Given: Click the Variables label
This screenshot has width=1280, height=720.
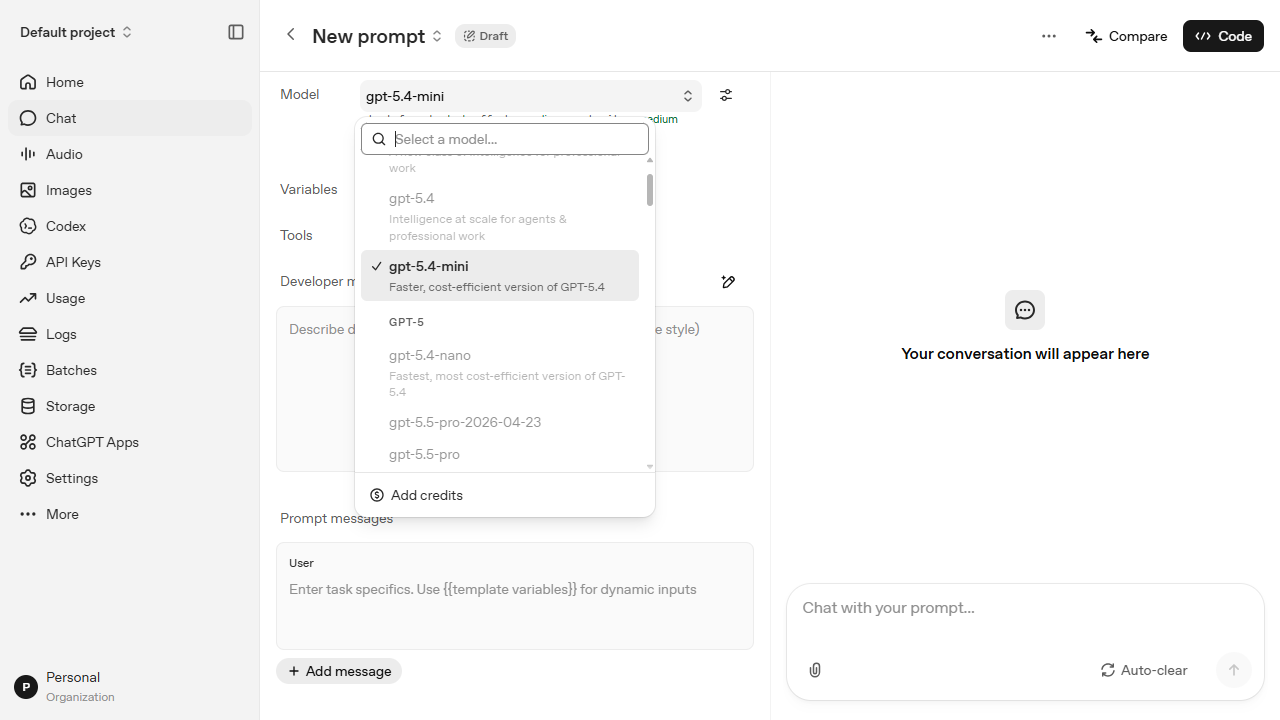Looking at the screenshot, I should (309, 189).
